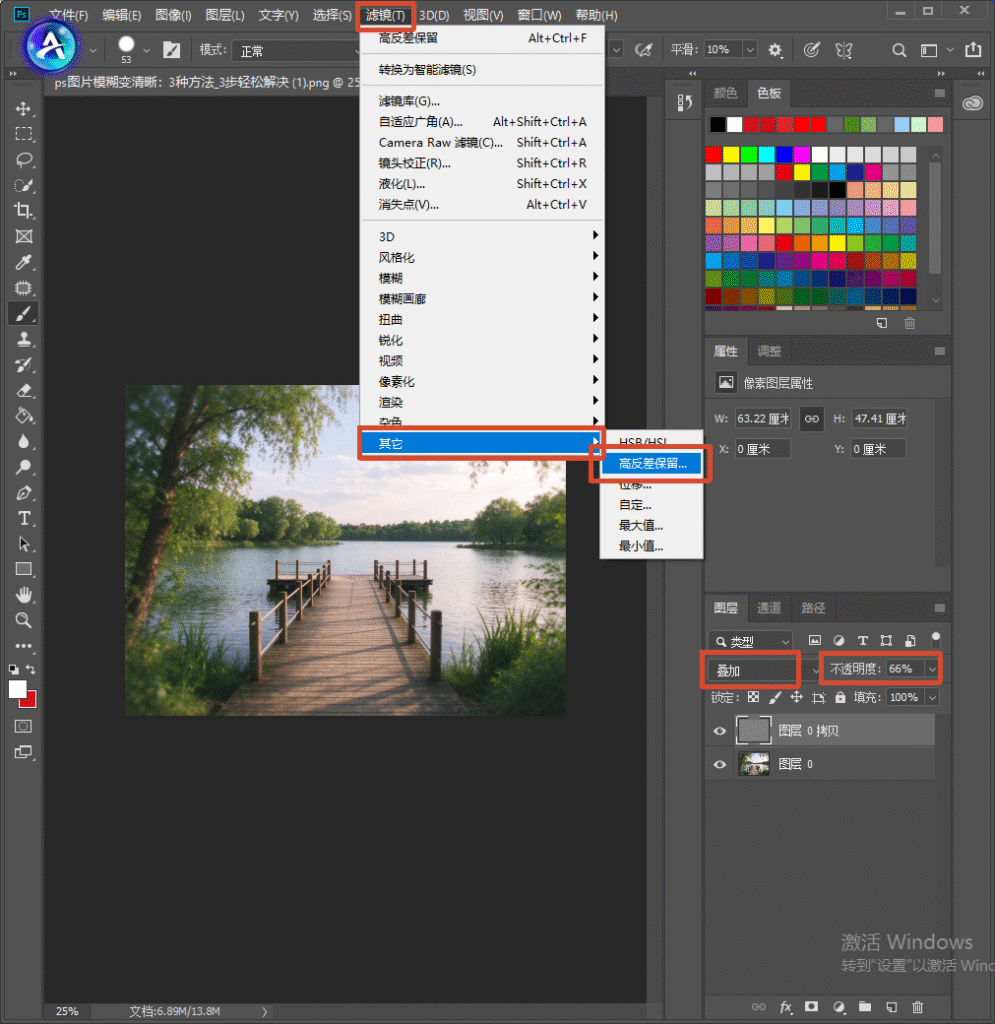Select the Pen tool
This screenshot has height=1024, width=995.
pos(24,493)
